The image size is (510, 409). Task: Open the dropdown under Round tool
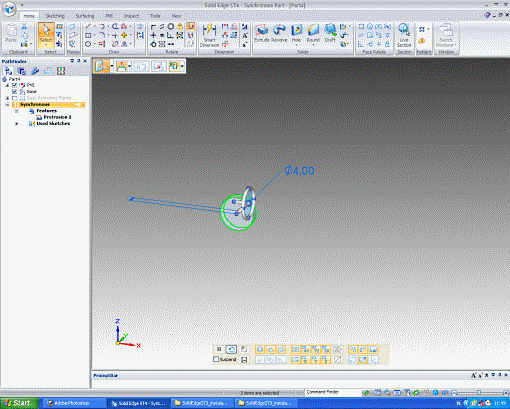coord(313,45)
